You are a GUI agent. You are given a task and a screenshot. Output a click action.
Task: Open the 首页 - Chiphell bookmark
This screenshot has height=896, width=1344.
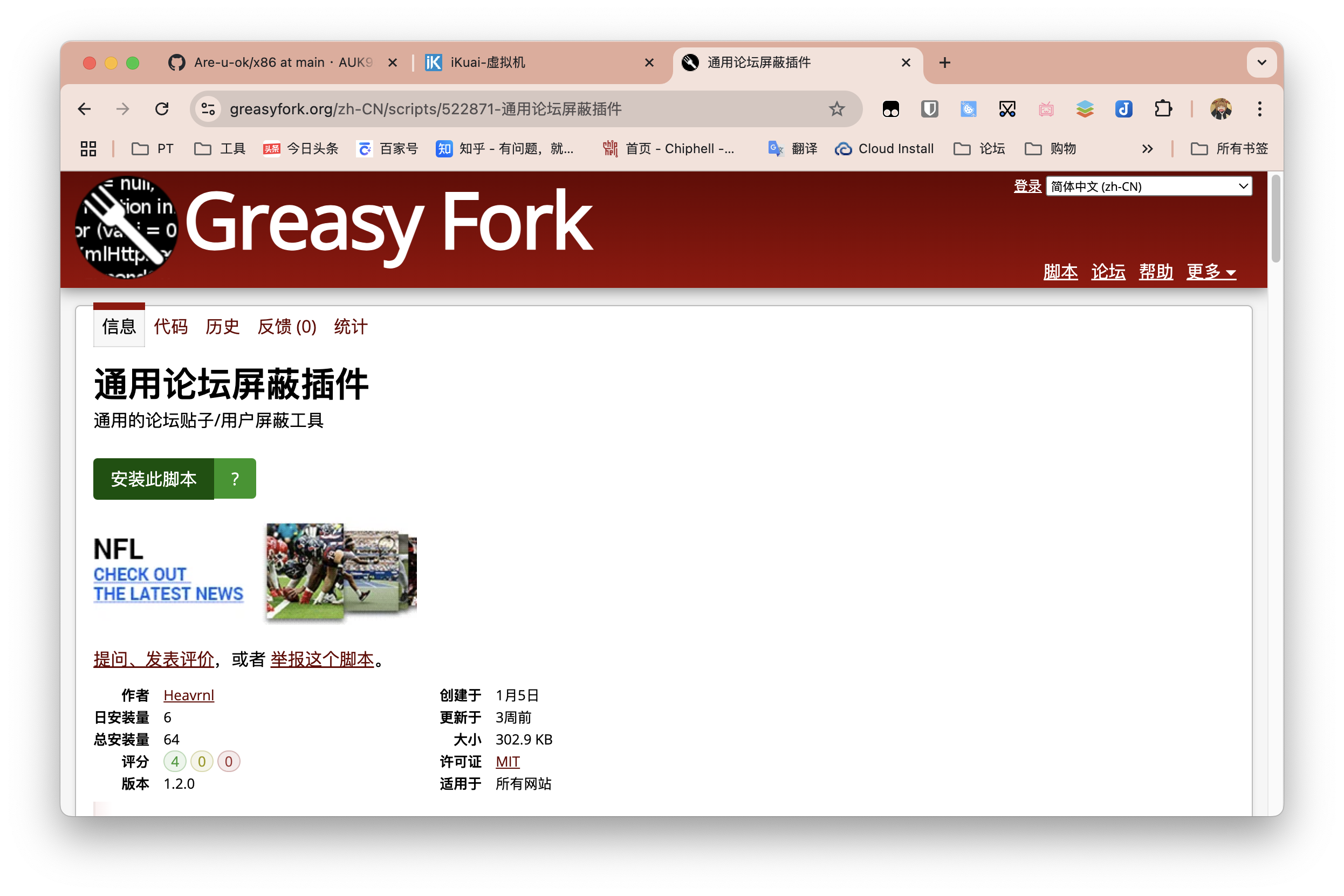point(669,149)
